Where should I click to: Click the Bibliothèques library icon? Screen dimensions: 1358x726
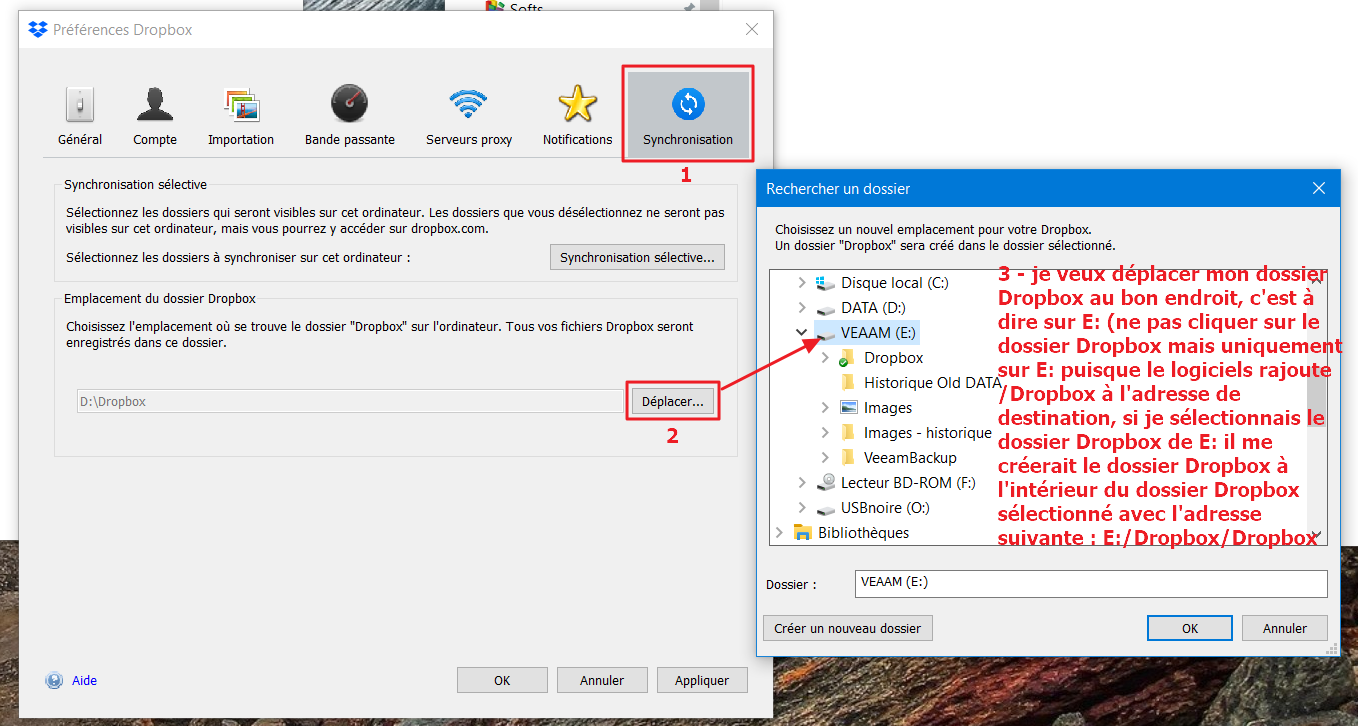[802, 532]
